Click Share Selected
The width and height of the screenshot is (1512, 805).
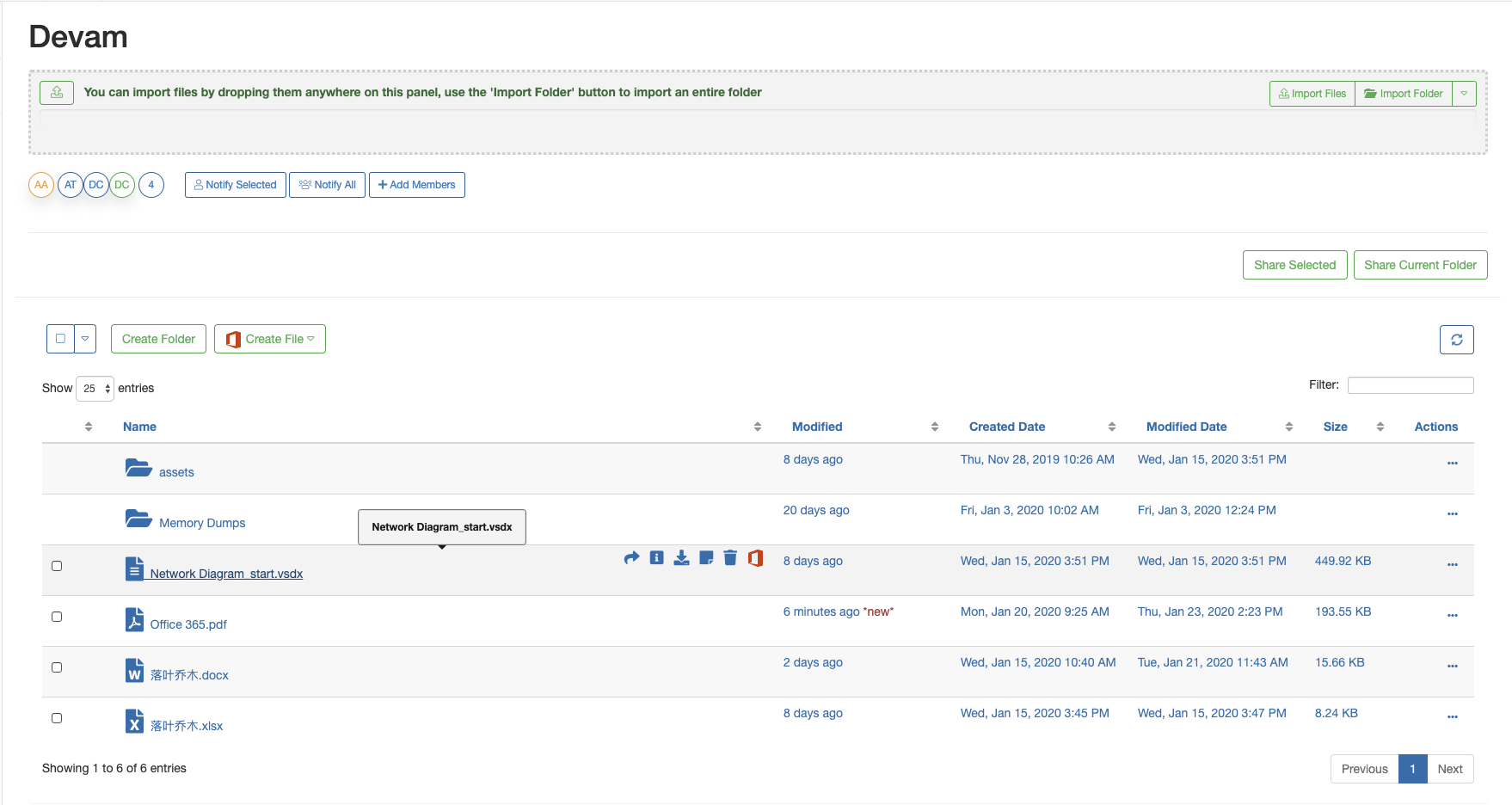click(1294, 265)
